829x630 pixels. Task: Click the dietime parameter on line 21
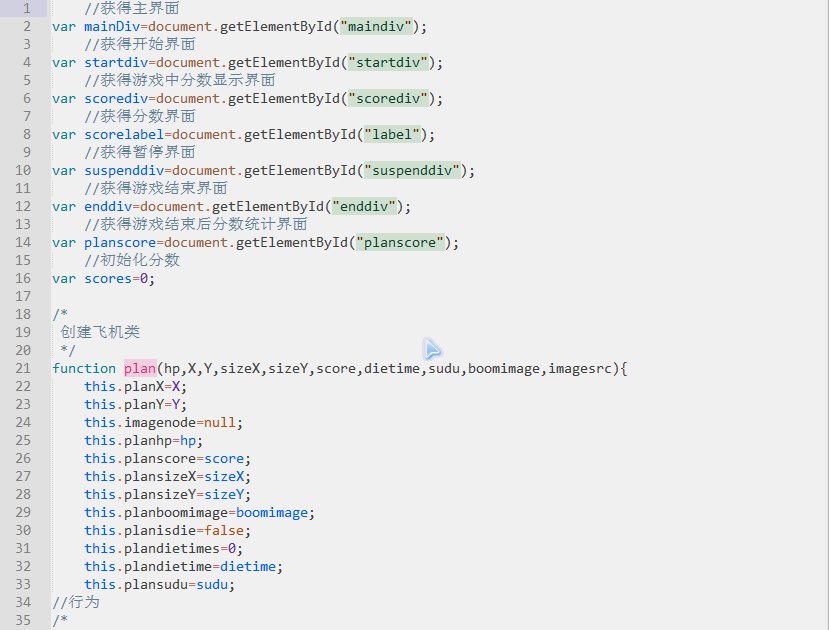point(392,368)
